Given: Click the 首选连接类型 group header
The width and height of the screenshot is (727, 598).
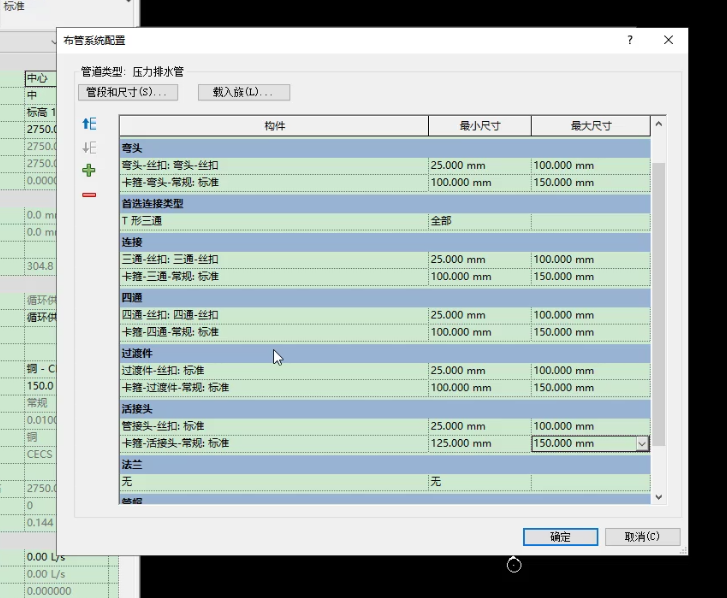Looking at the screenshot, I should [385, 204].
